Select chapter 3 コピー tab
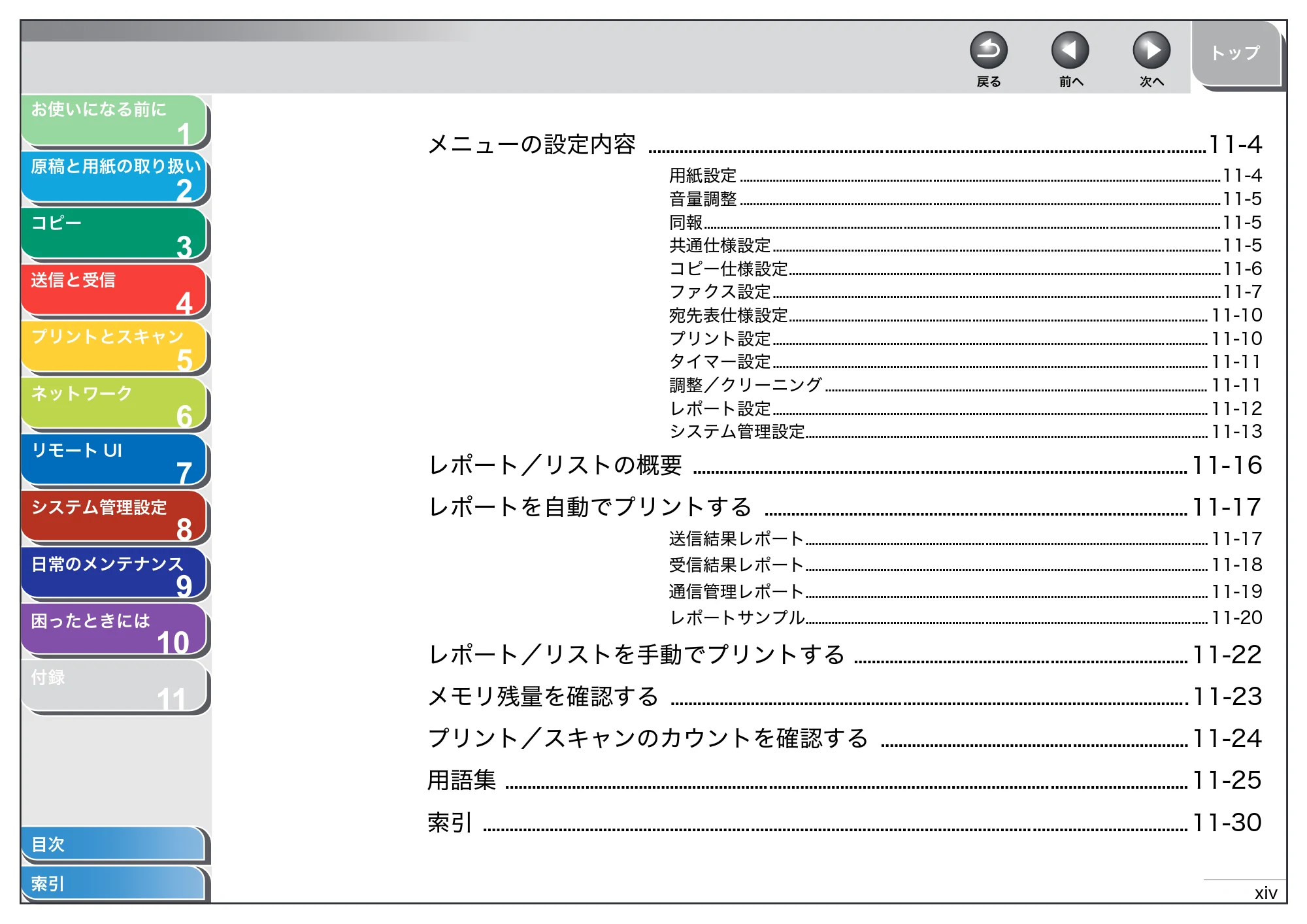Viewport: 1307px width, 924px height. point(114,234)
